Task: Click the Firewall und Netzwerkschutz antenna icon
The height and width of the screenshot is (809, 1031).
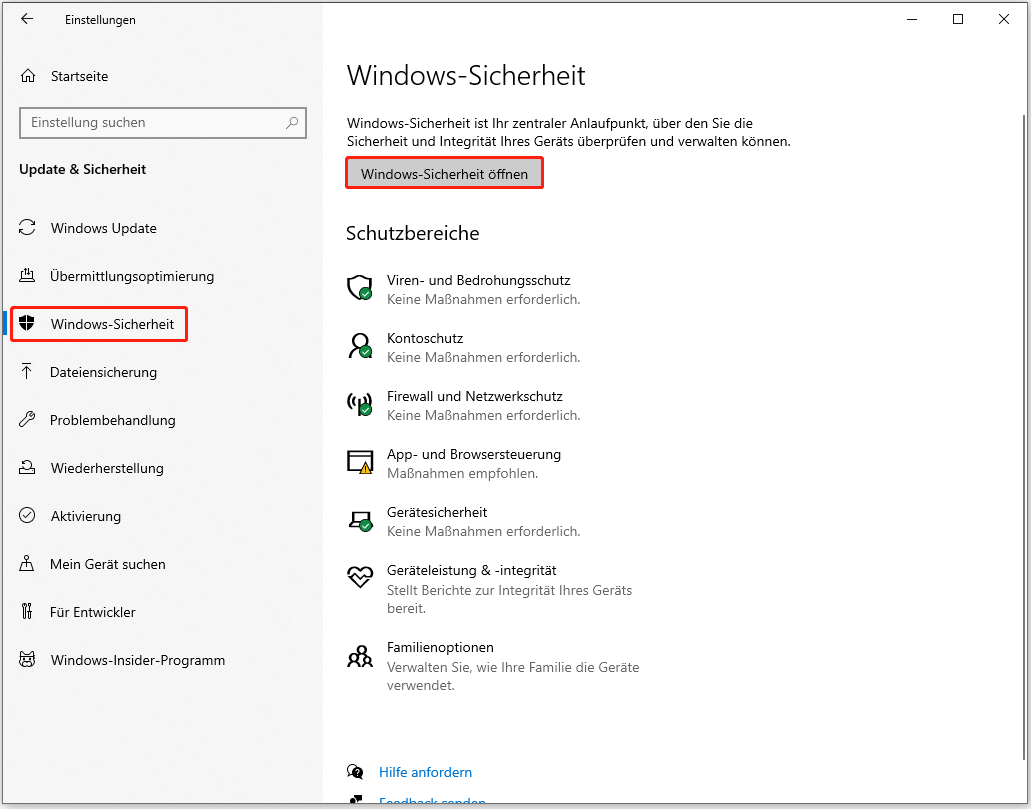Action: tap(359, 404)
